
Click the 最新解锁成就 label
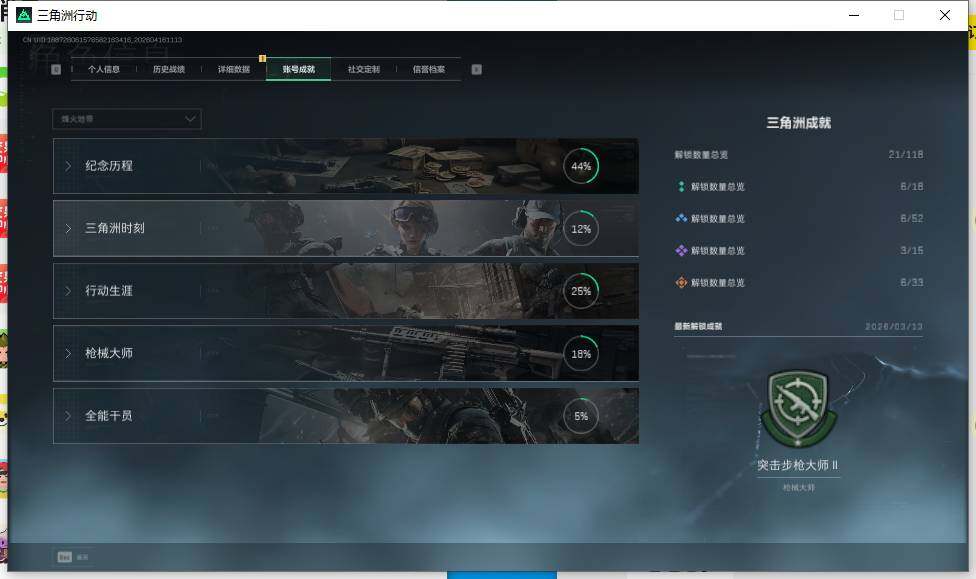pyautogui.click(x=698, y=326)
